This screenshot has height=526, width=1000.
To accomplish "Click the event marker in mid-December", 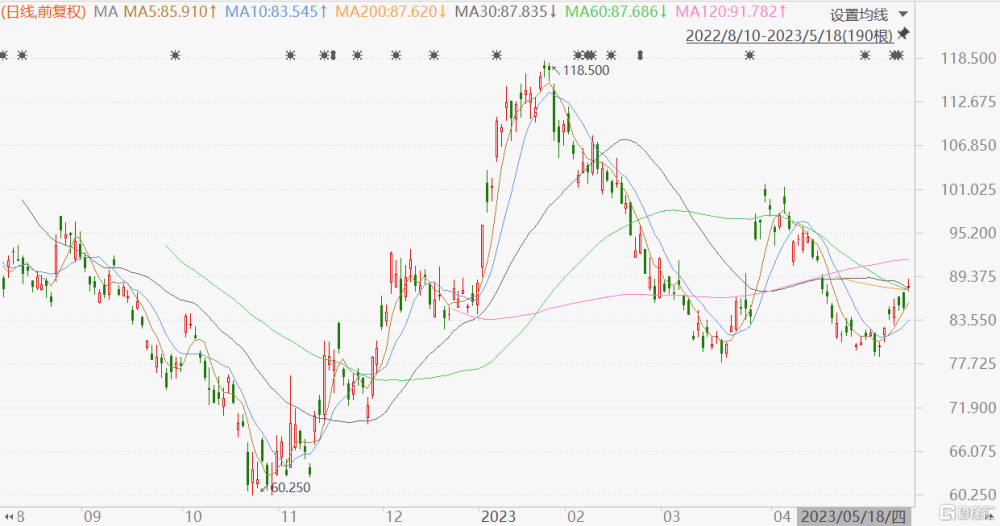I will pos(434,56).
